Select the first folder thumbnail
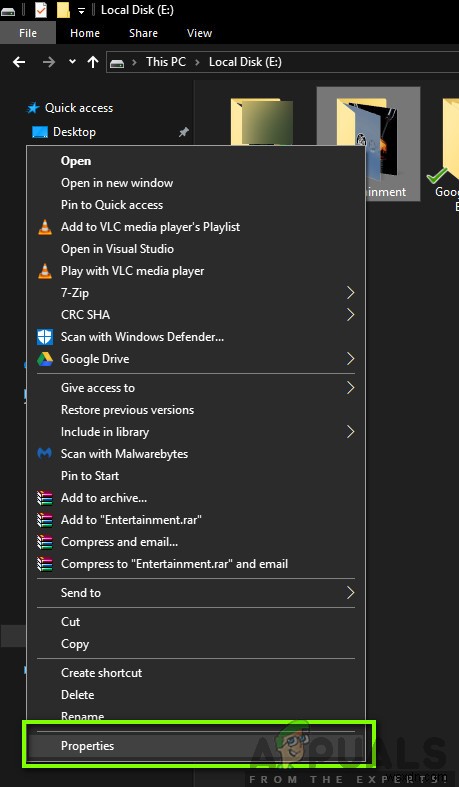The width and height of the screenshot is (459, 787). (261, 122)
